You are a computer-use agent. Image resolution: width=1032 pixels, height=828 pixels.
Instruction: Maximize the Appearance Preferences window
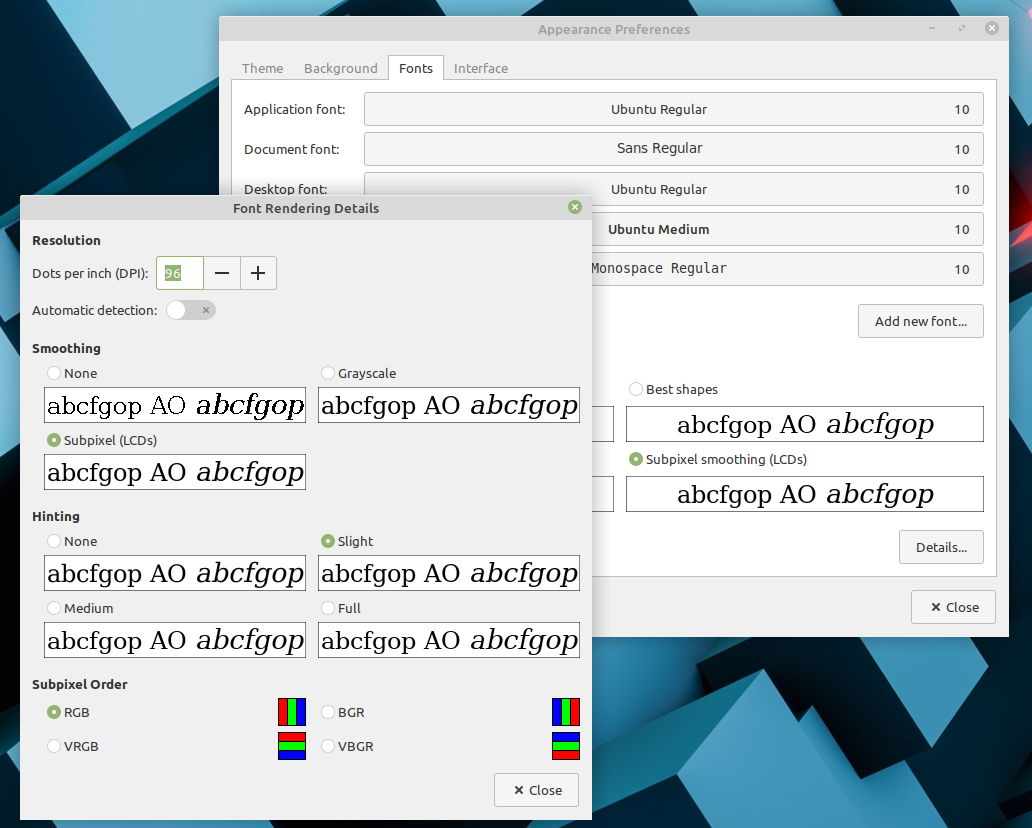coord(962,28)
